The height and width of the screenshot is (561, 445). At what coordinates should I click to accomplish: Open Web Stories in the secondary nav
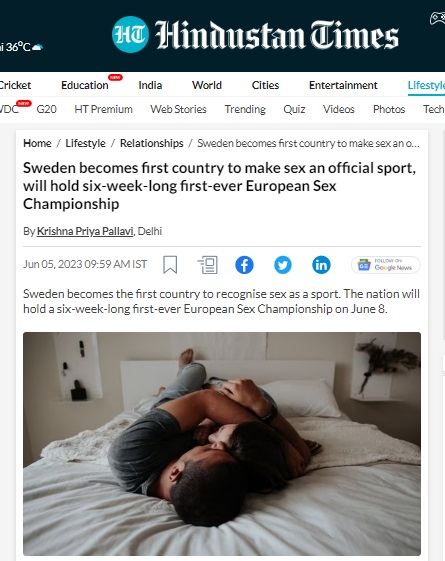click(x=178, y=109)
